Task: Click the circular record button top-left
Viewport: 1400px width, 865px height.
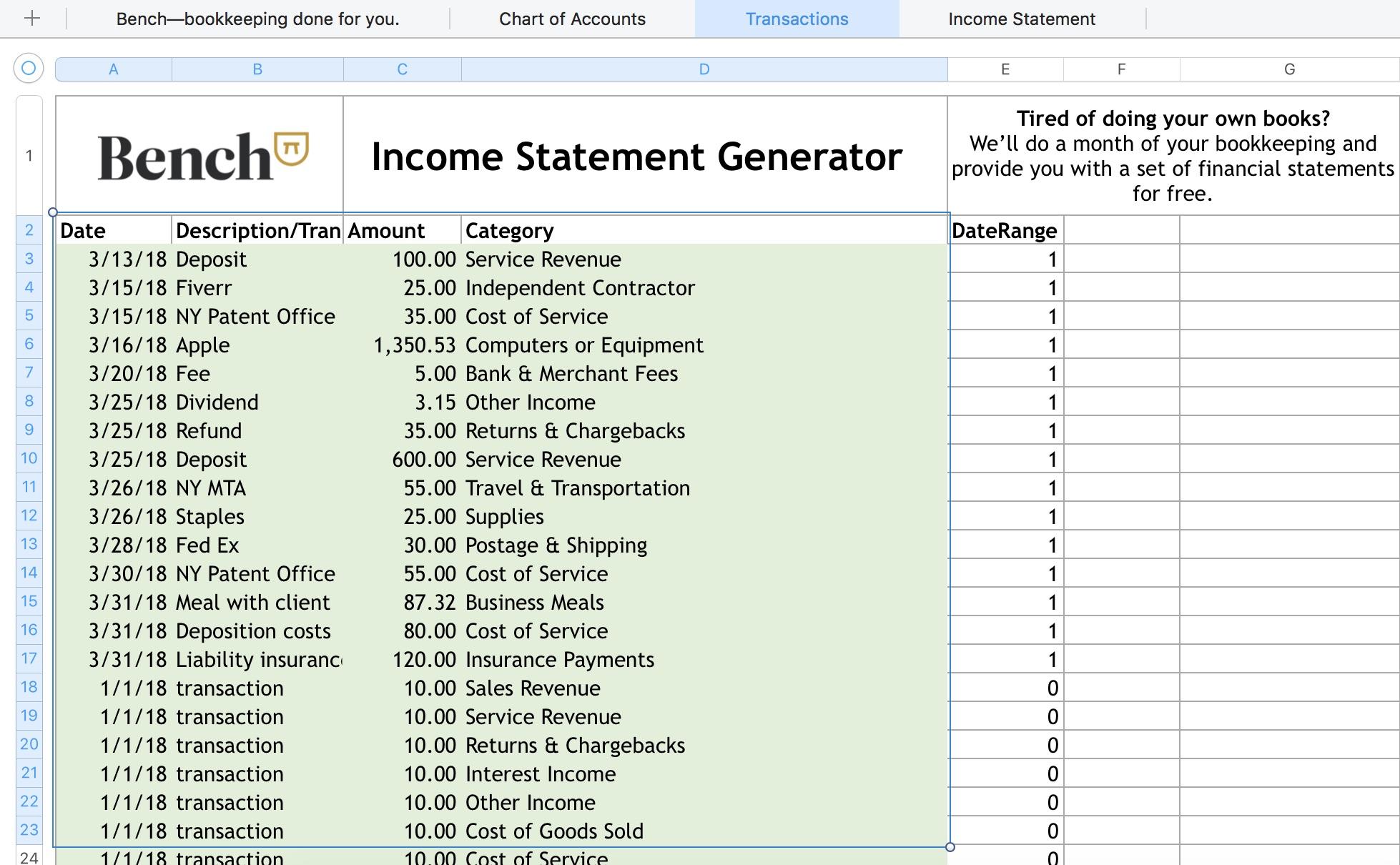Action: 29,68
